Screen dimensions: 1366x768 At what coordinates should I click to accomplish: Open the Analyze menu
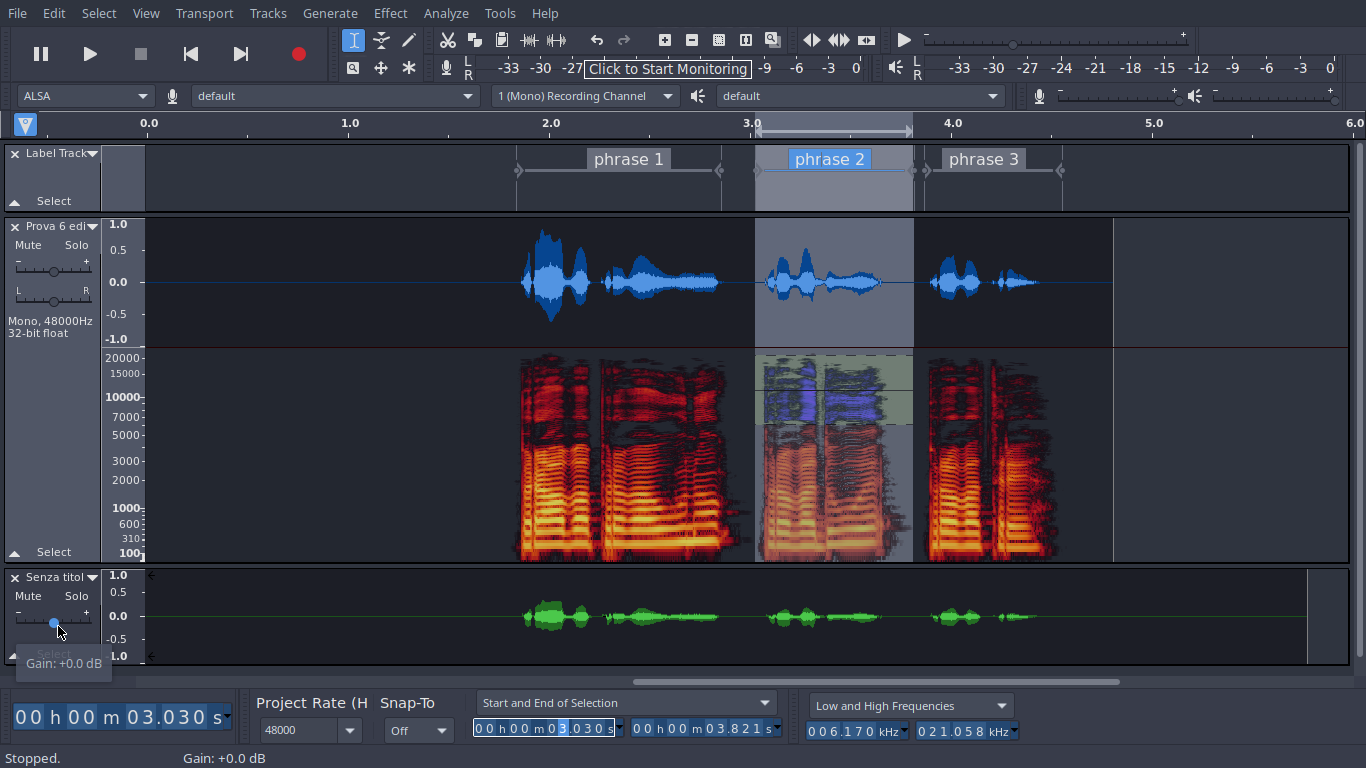click(x=446, y=13)
